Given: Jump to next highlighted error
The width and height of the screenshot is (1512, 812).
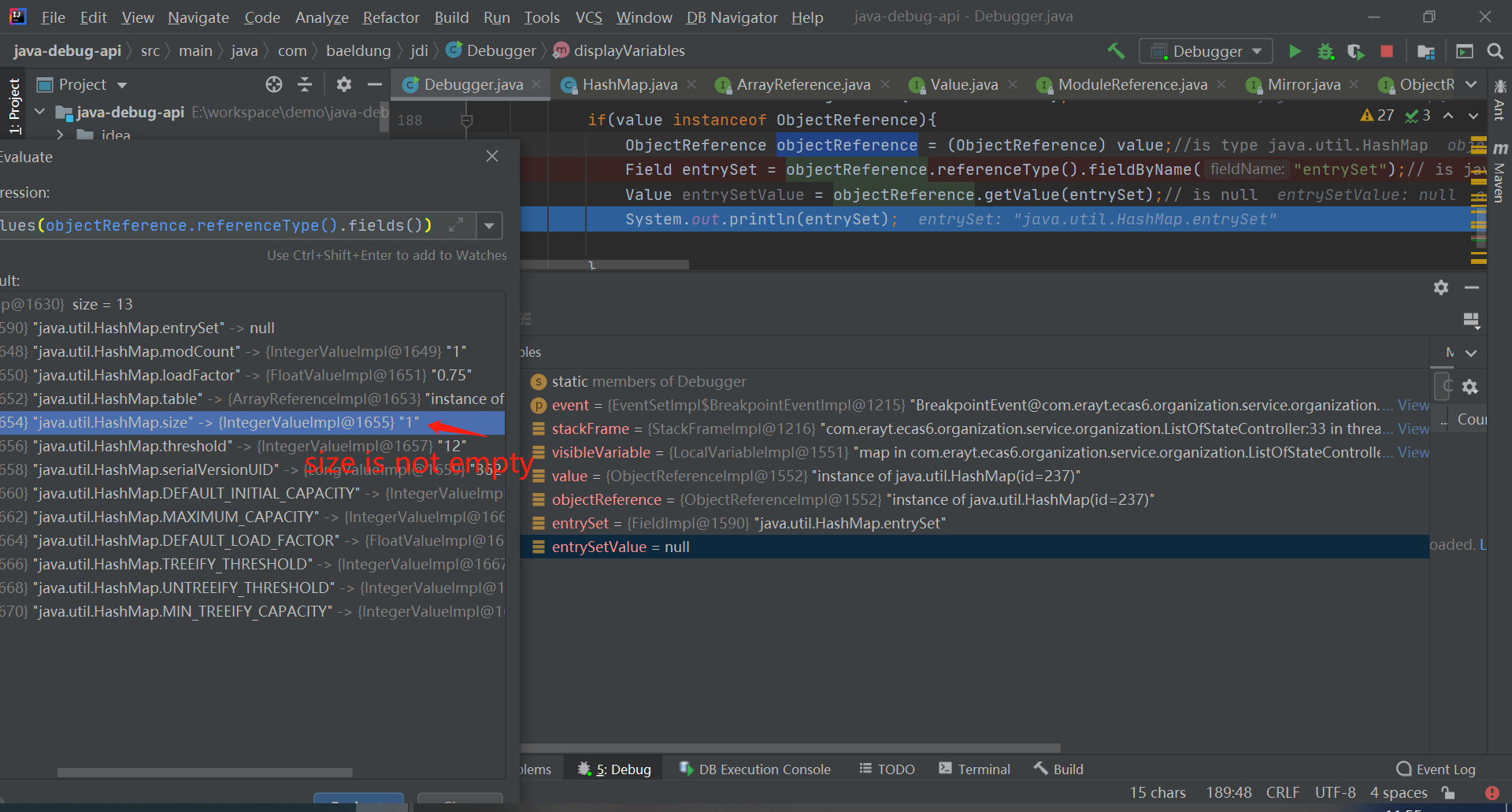Looking at the screenshot, I should click(x=1473, y=116).
